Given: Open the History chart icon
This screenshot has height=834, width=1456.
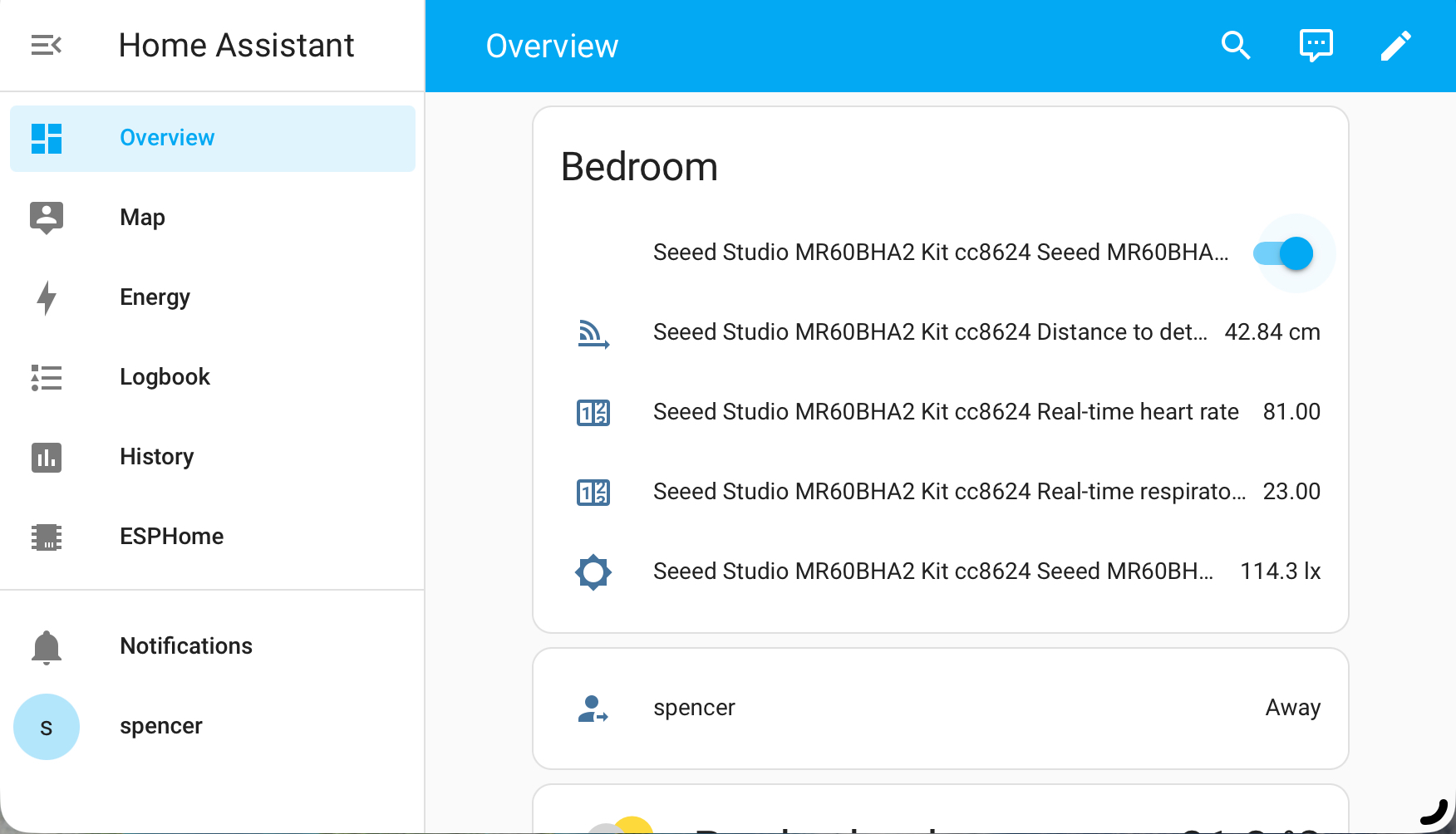Looking at the screenshot, I should point(47,457).
